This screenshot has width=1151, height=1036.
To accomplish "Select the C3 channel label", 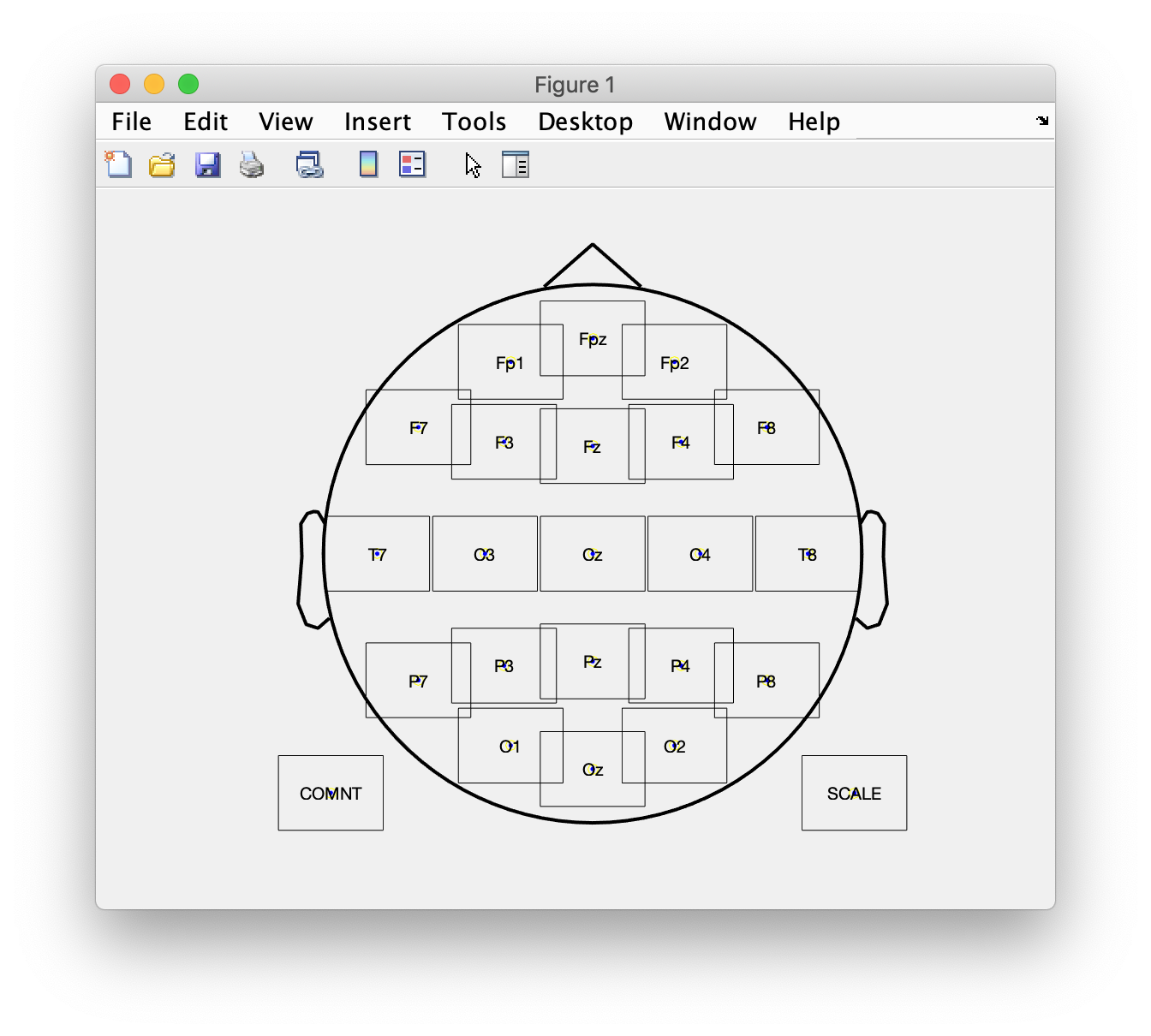I will [485, 555].
